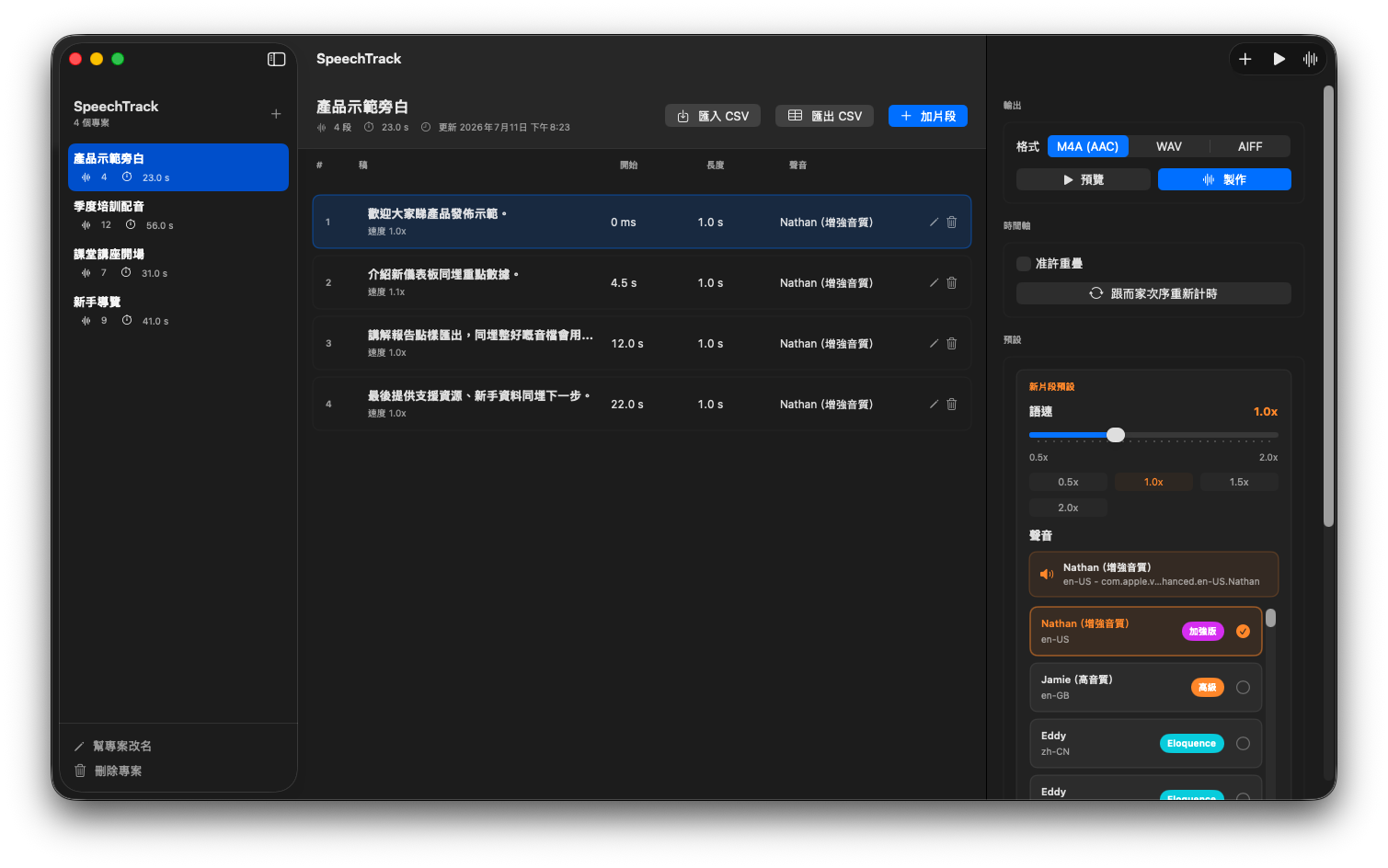Click Eloquence badge on Eddy zh-CN
1388x868 pixels.
[1191, 744]
